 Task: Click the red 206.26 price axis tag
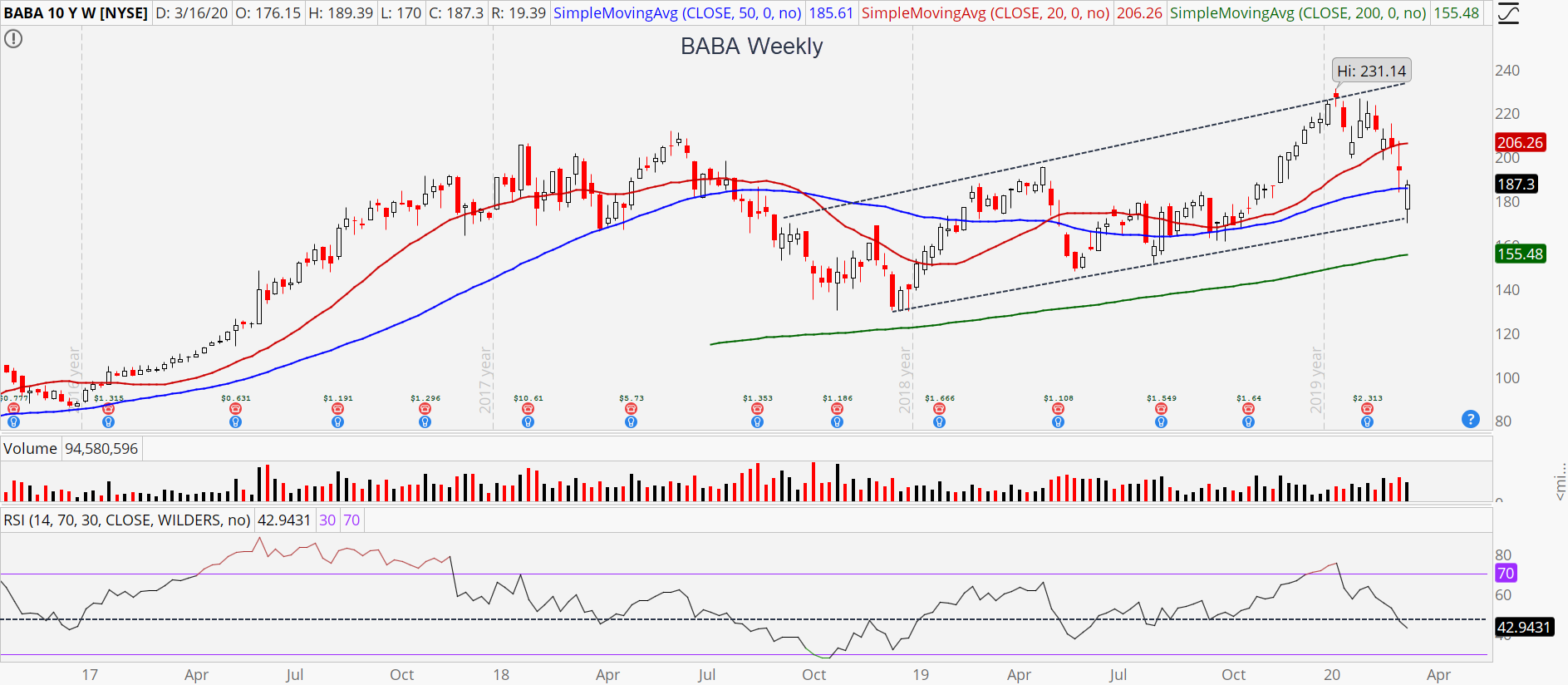click(x=1520, y=142)
